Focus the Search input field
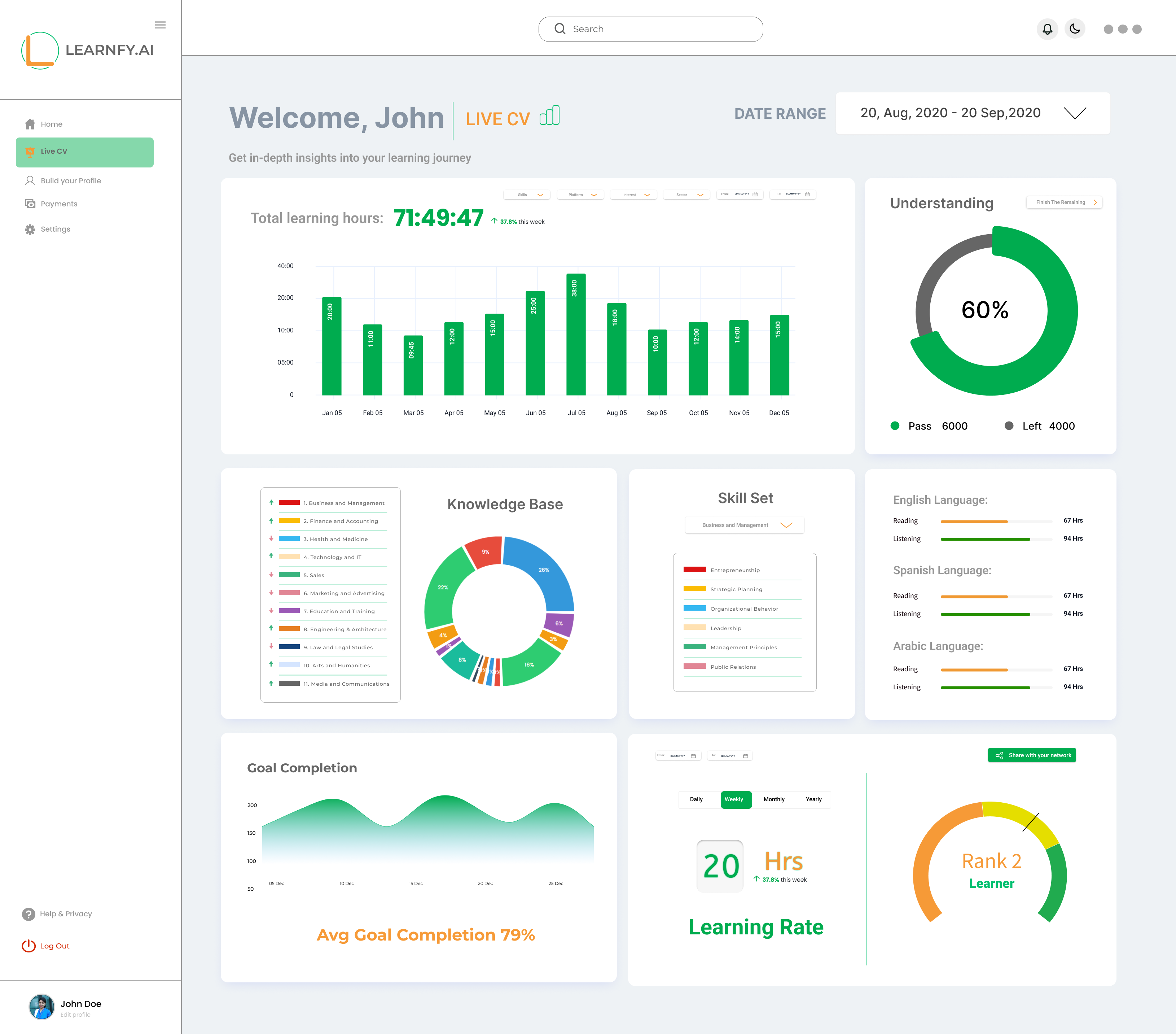Screen dimensions: 1176x1034 pos(650,29)
